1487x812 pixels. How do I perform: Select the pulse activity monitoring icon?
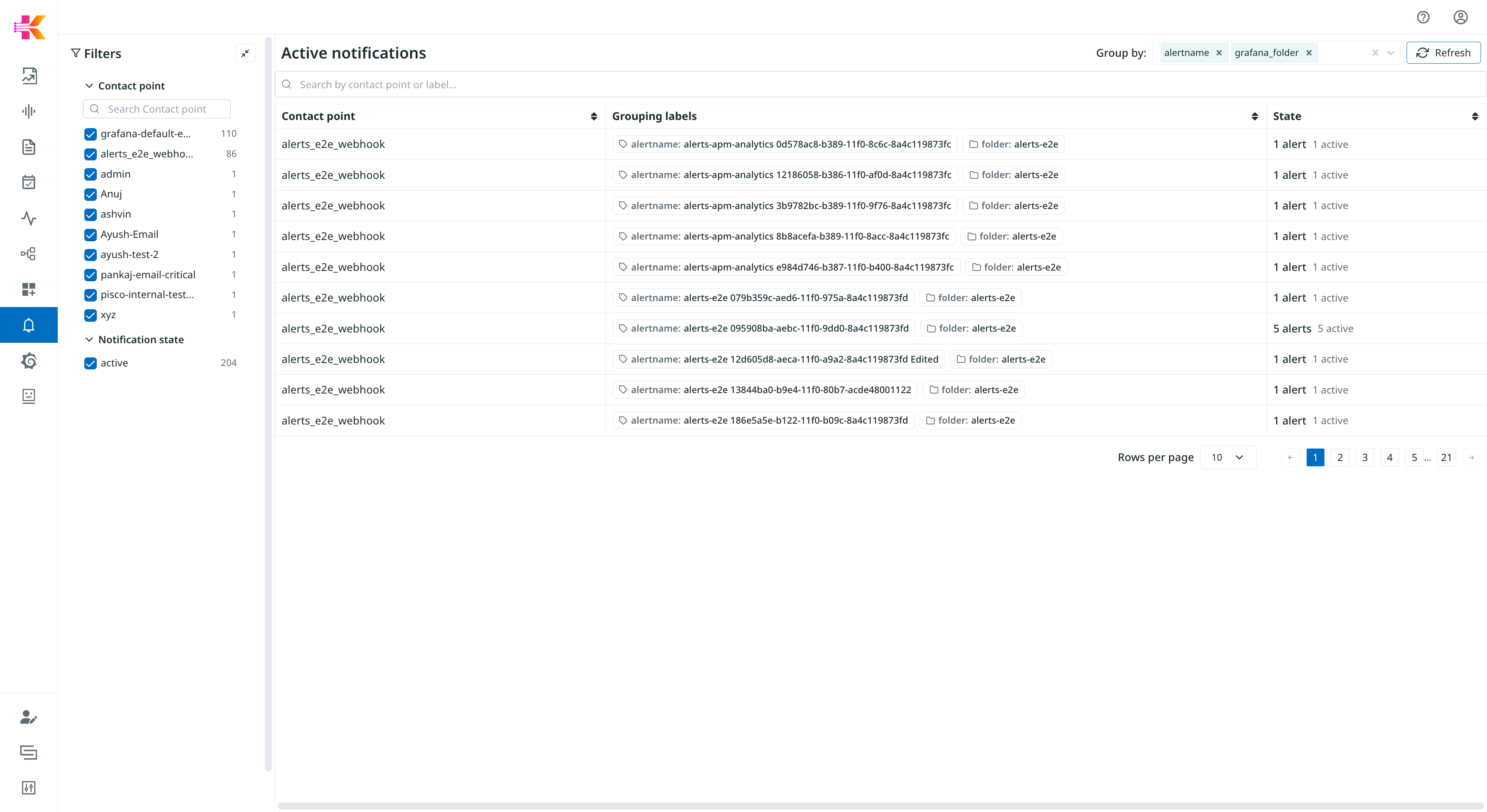tap(28, 219)
